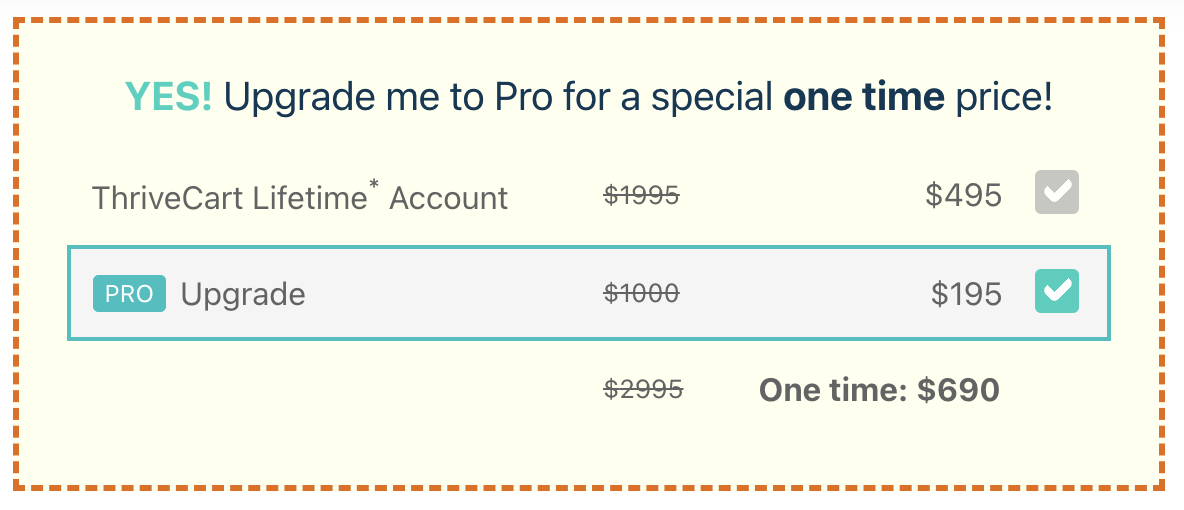1184x510 pixels.
Task: Click the struck-through $2995 total
Action: point(643,390)
